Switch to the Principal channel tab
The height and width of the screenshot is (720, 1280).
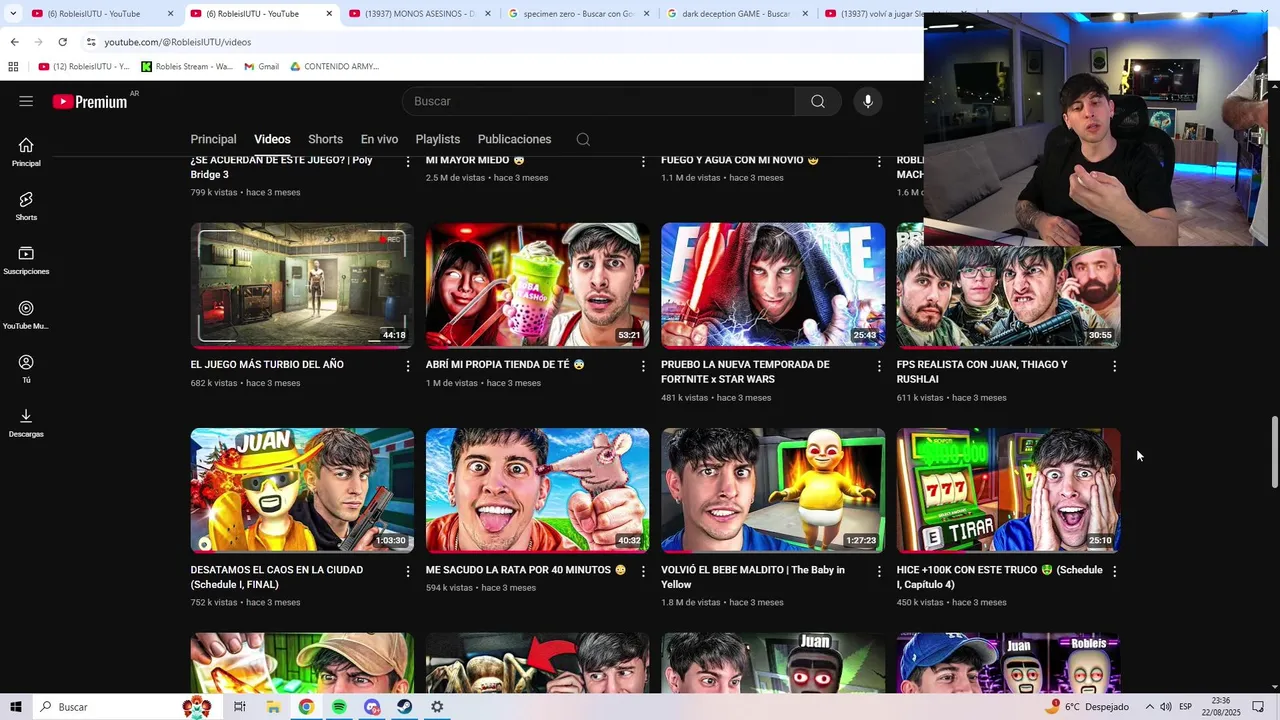[x=213, y=139]
